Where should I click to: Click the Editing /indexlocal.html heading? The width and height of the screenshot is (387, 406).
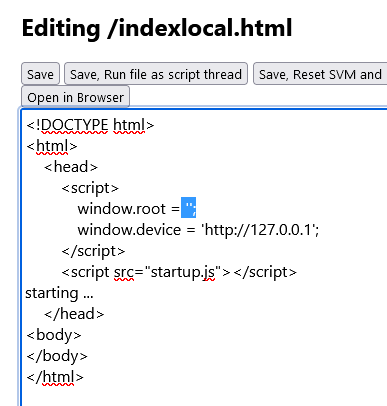[157, 28]
